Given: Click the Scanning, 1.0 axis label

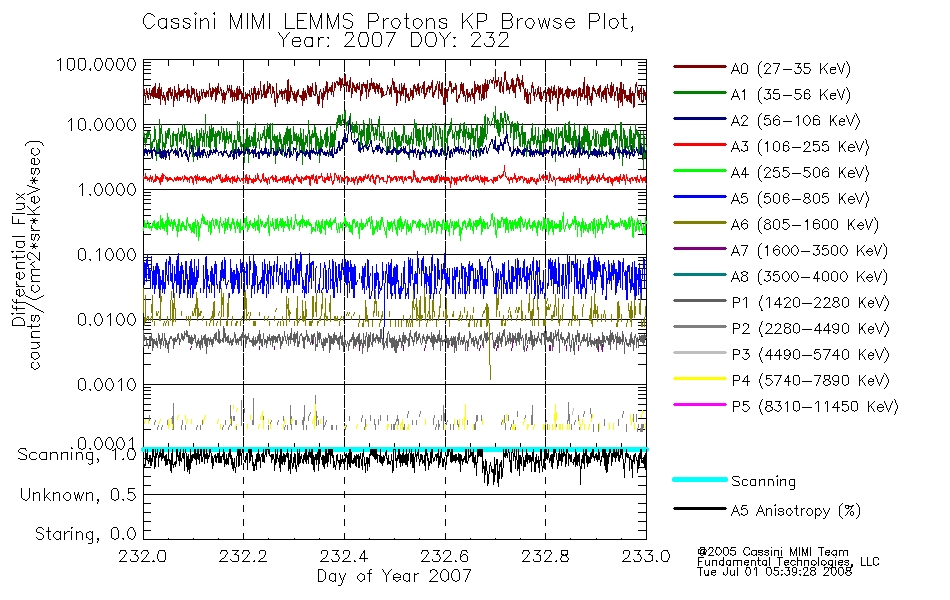Looking at the screenshot, I should [77, 455].
